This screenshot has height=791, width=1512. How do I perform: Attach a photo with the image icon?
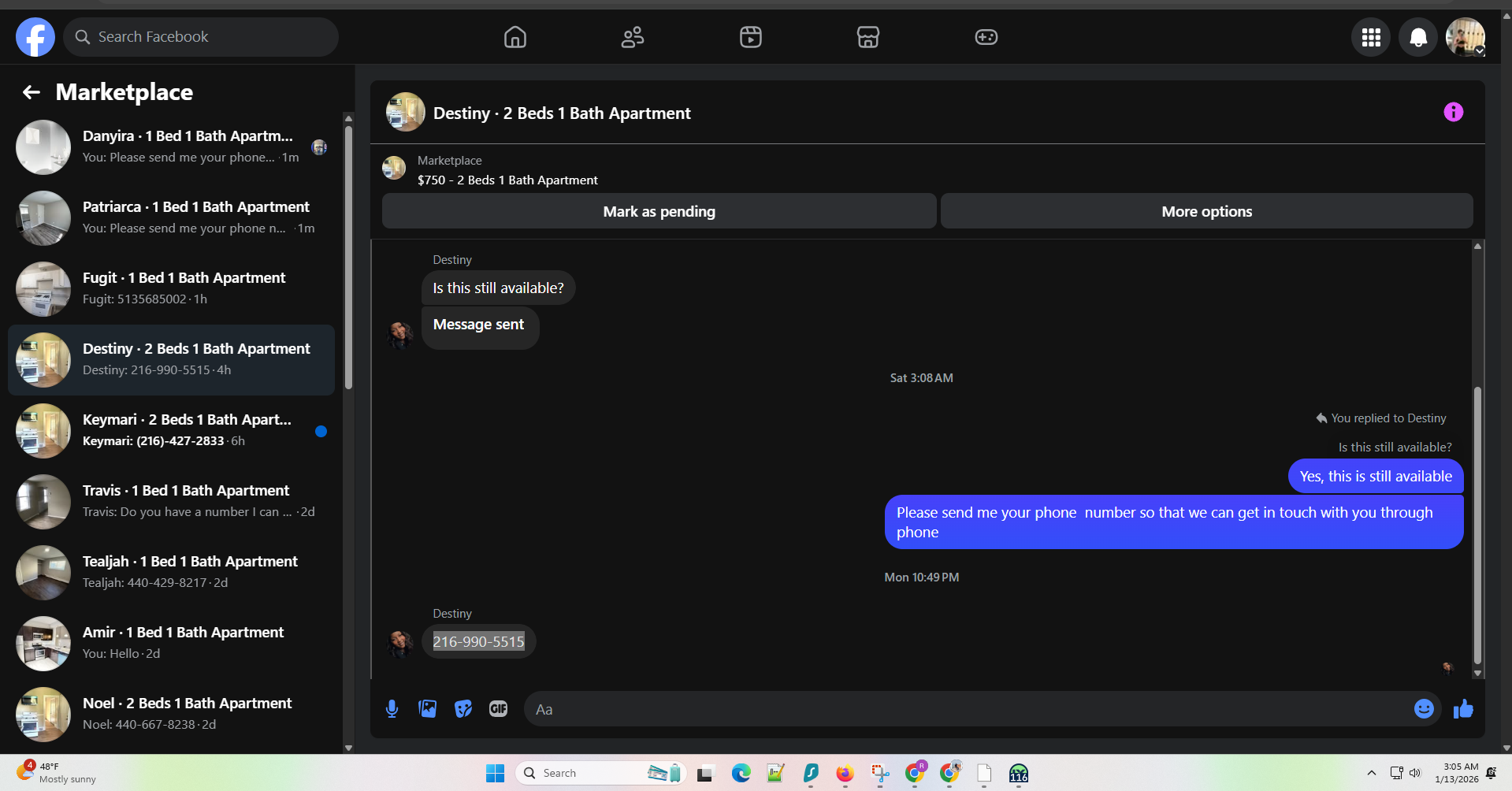tap(428, 709)
